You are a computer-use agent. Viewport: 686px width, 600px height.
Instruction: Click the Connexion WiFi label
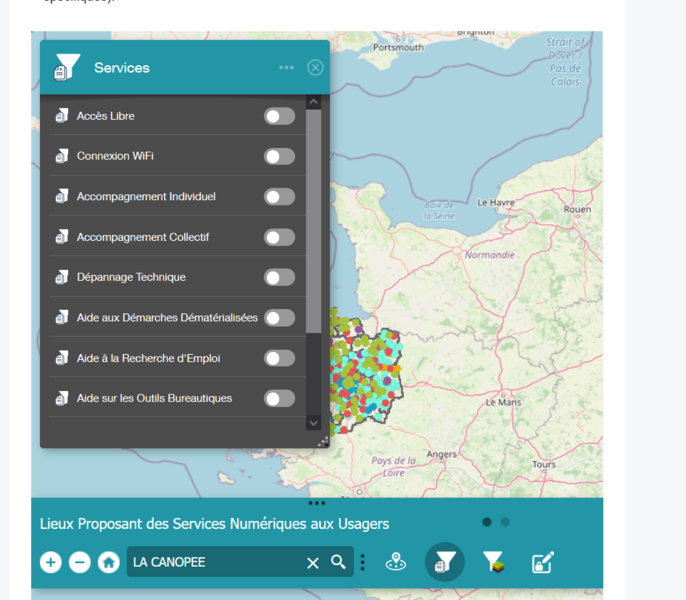tap(115, 156)
